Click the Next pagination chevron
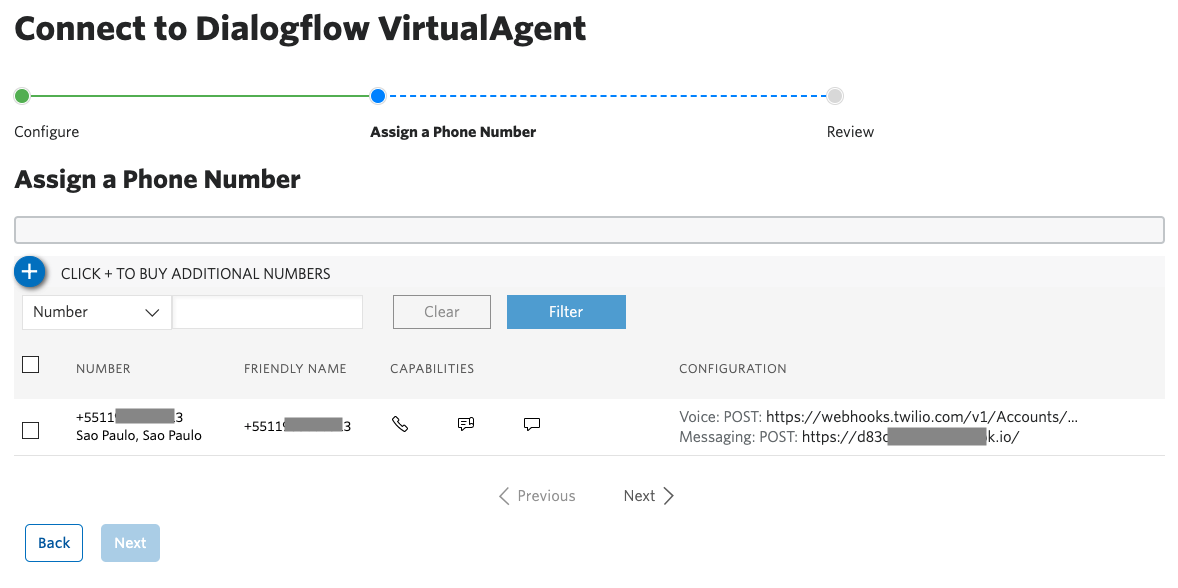The image size is (1178, 588). pyautogui.click(x=669, y=495)
